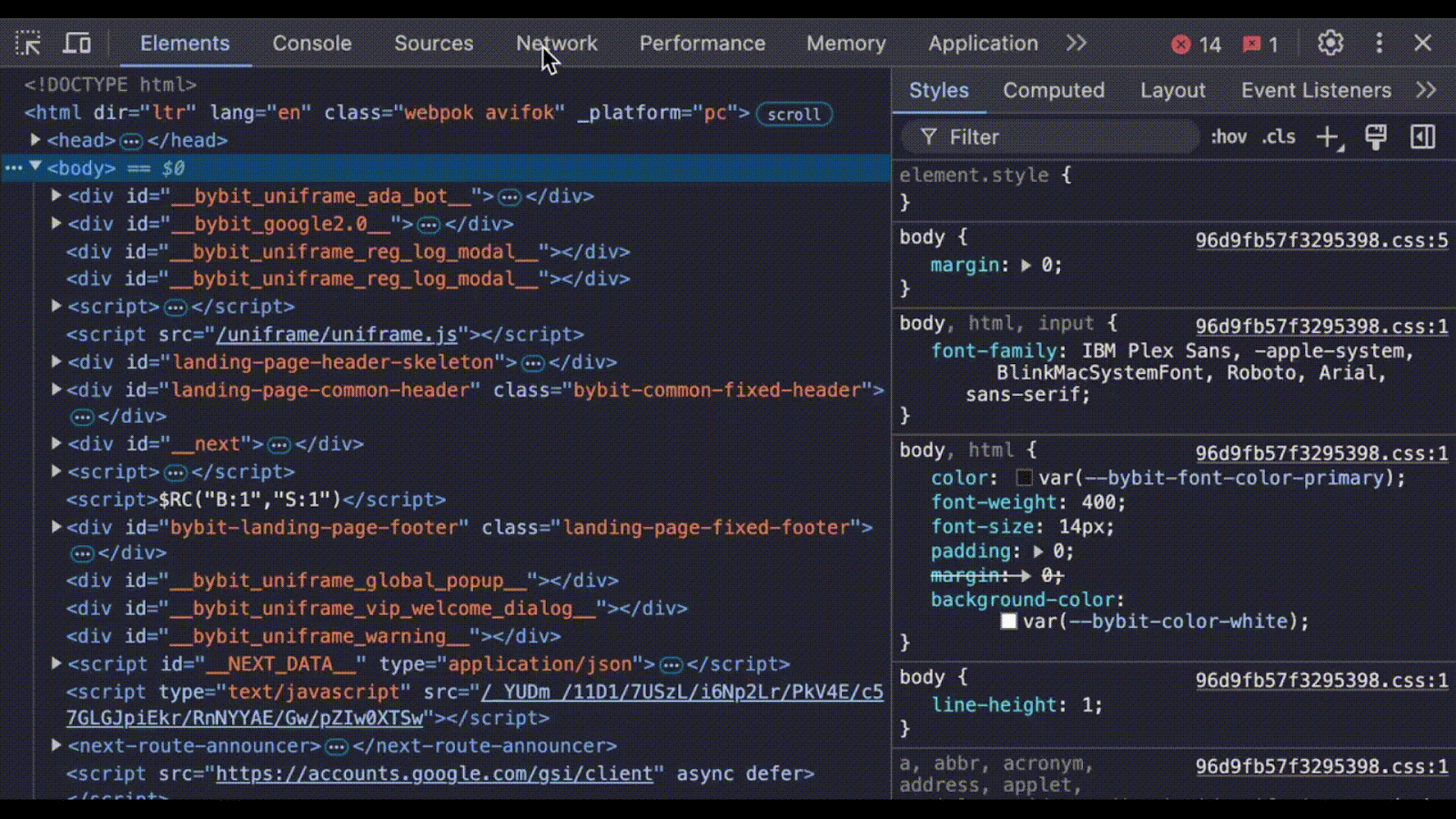Viewport: 1456px width, 819px height.
Task: Open /uniframe/uniframe.js script link
Action: point(337,334)
